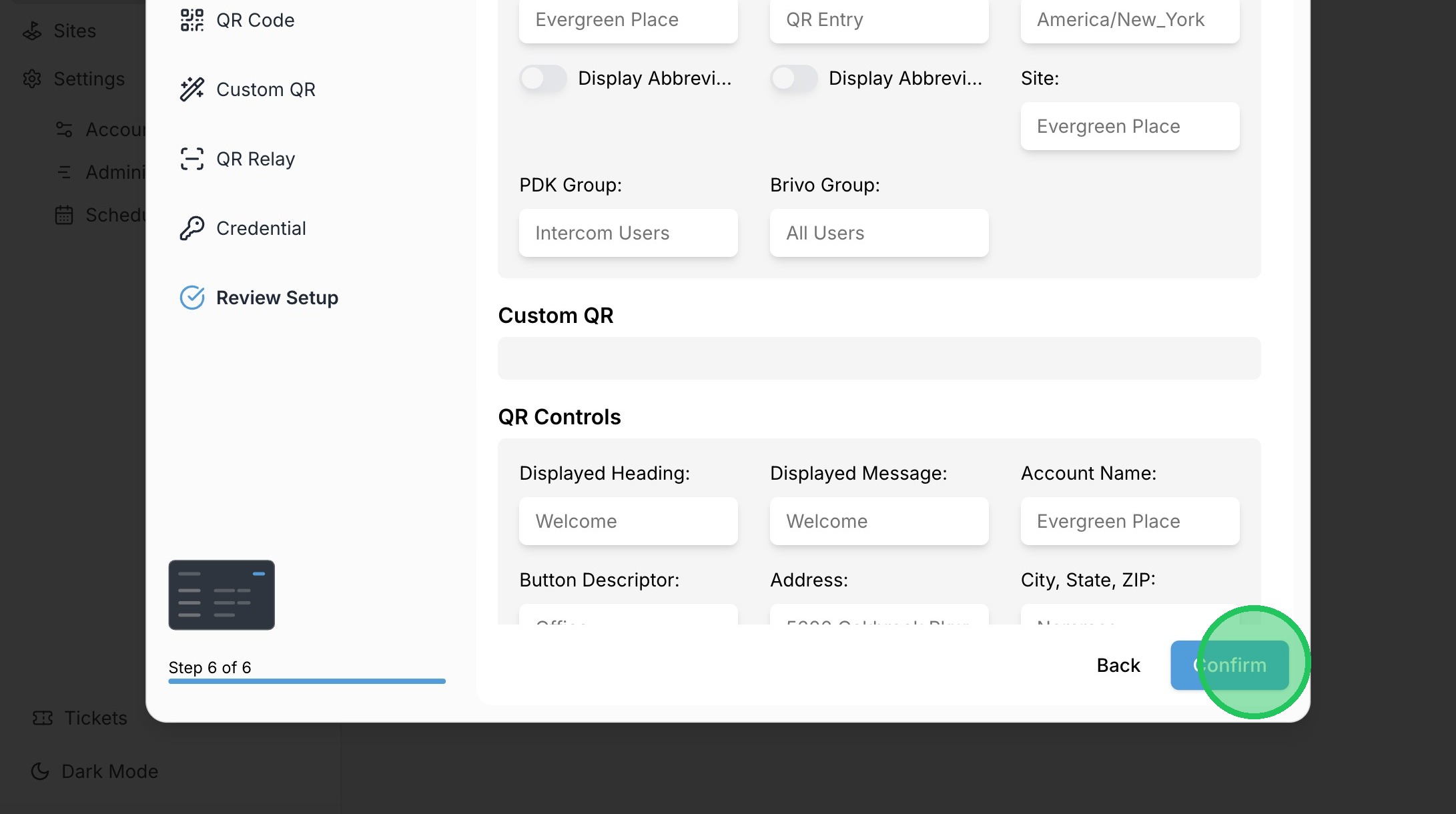Open the PDK Group Intercom Users field
1456x814 pixels.
(628, 233)
